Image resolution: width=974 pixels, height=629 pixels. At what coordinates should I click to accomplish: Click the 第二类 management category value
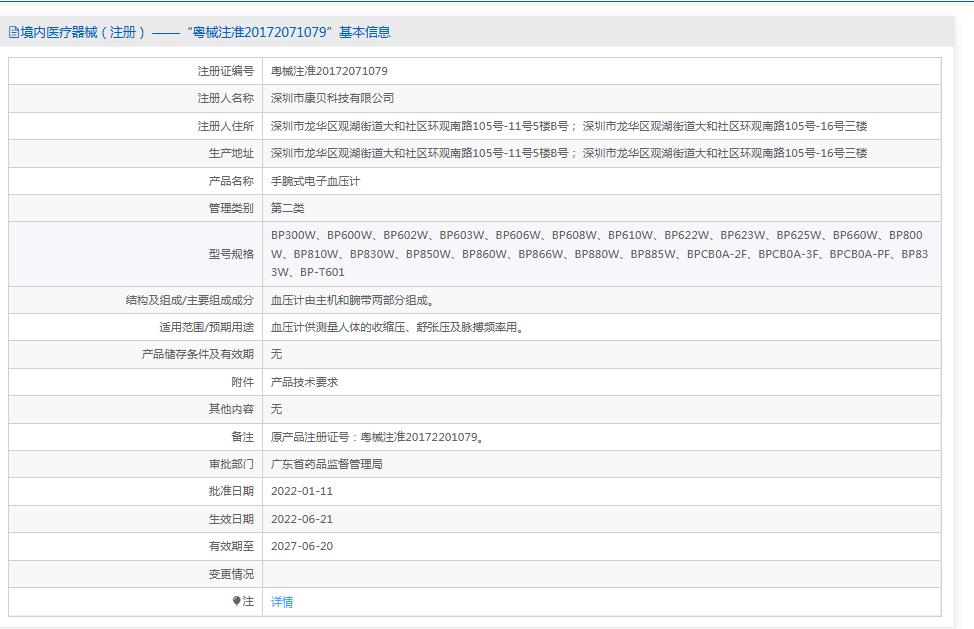(288, 208)
